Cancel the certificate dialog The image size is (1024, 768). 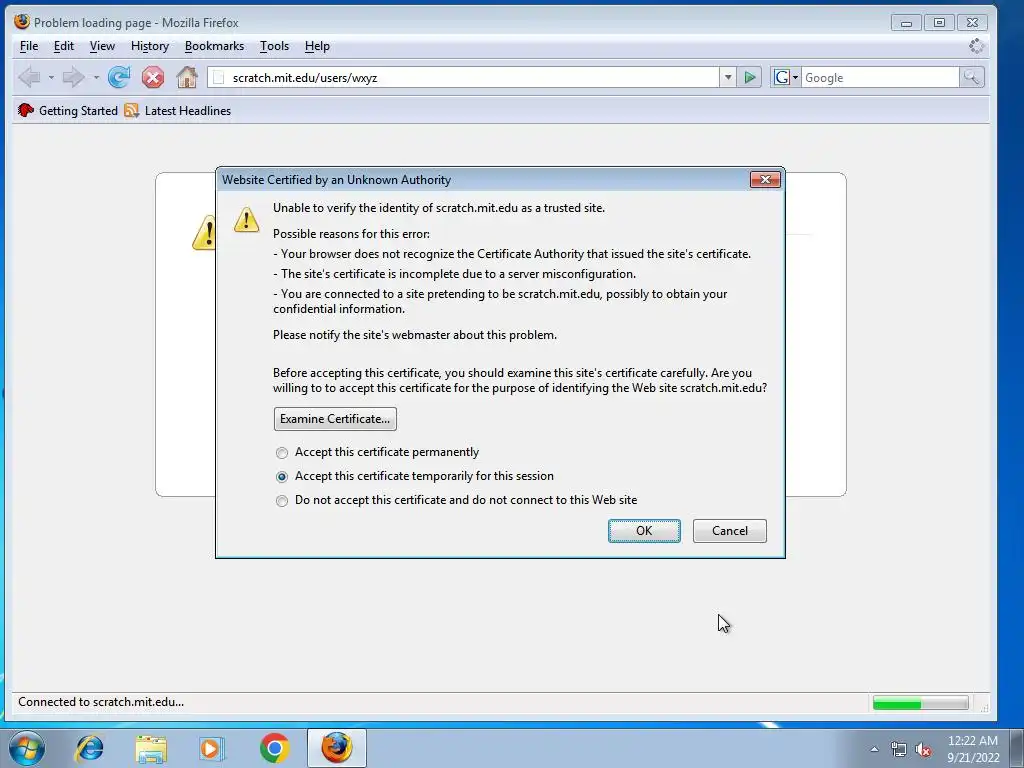(x=729, y=530)
